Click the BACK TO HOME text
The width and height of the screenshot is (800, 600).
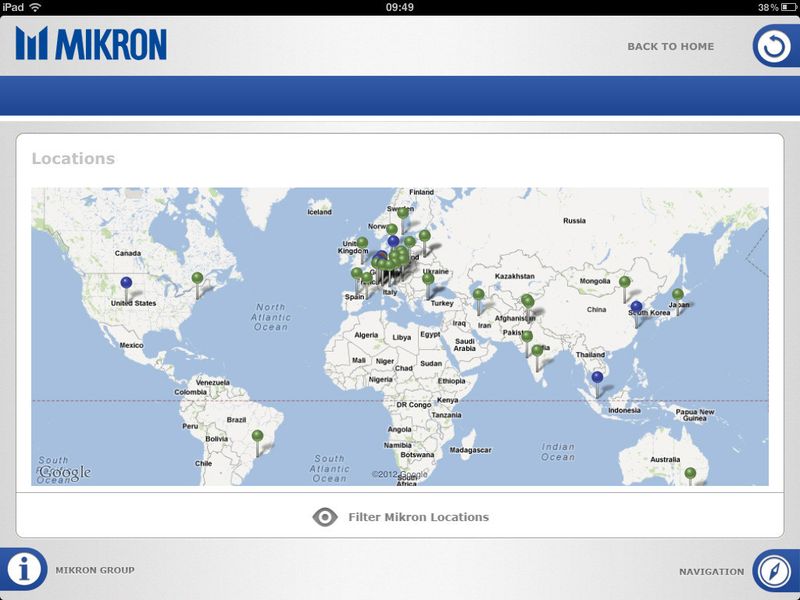pyautogui.click(x=670, y=46)
